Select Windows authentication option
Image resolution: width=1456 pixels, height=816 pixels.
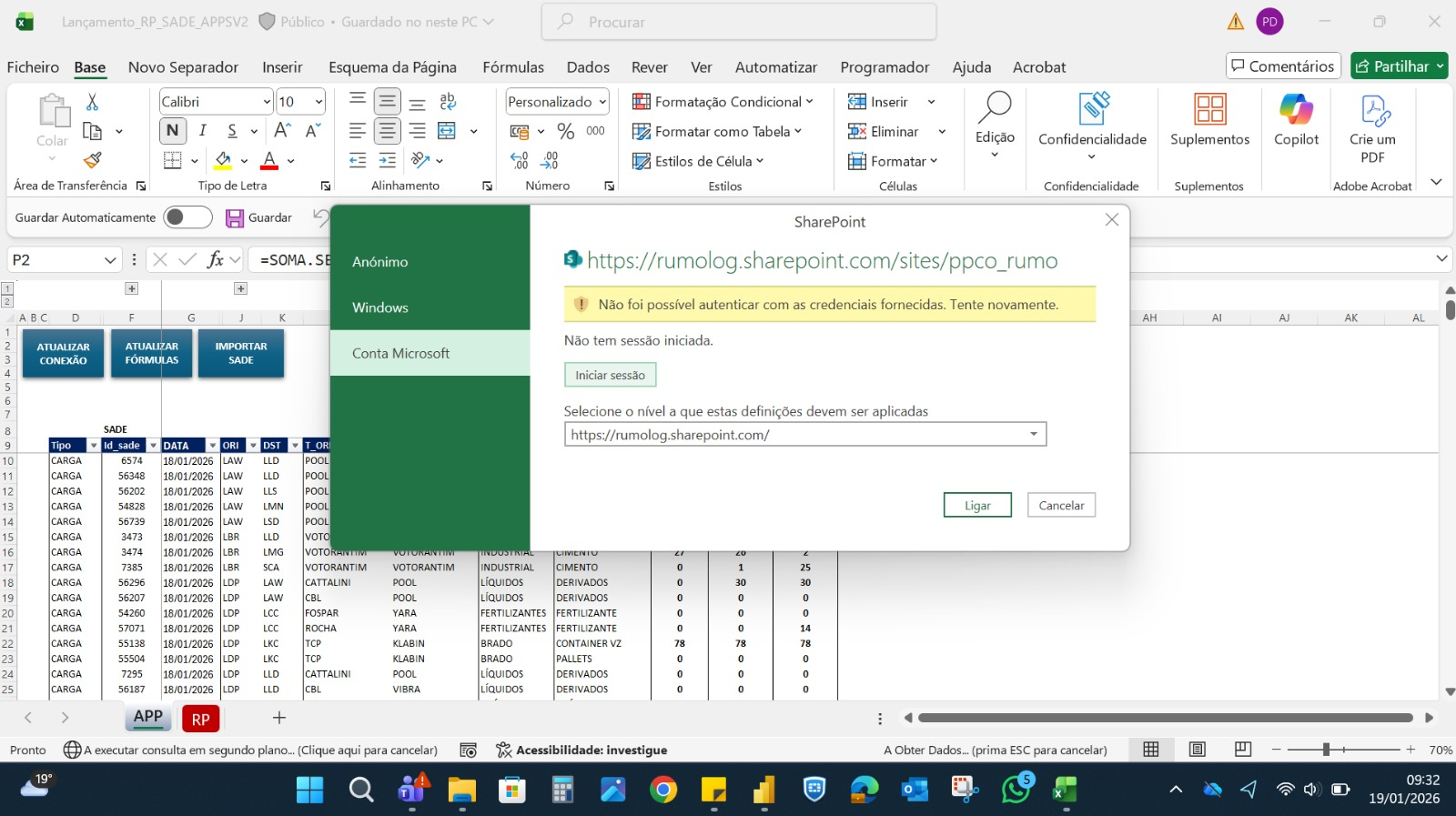point(380,307)
